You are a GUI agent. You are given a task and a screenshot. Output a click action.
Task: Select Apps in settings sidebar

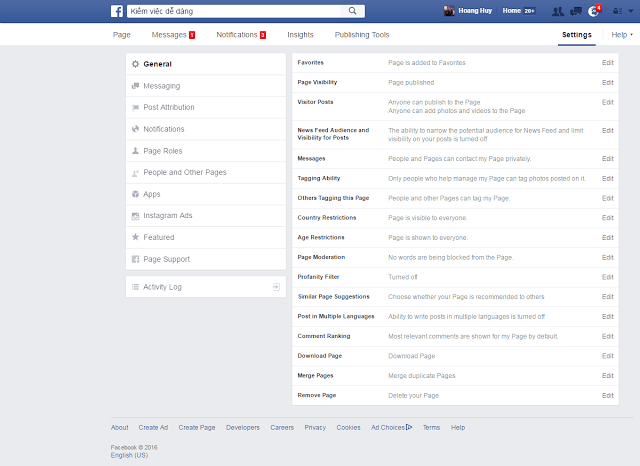206,194
